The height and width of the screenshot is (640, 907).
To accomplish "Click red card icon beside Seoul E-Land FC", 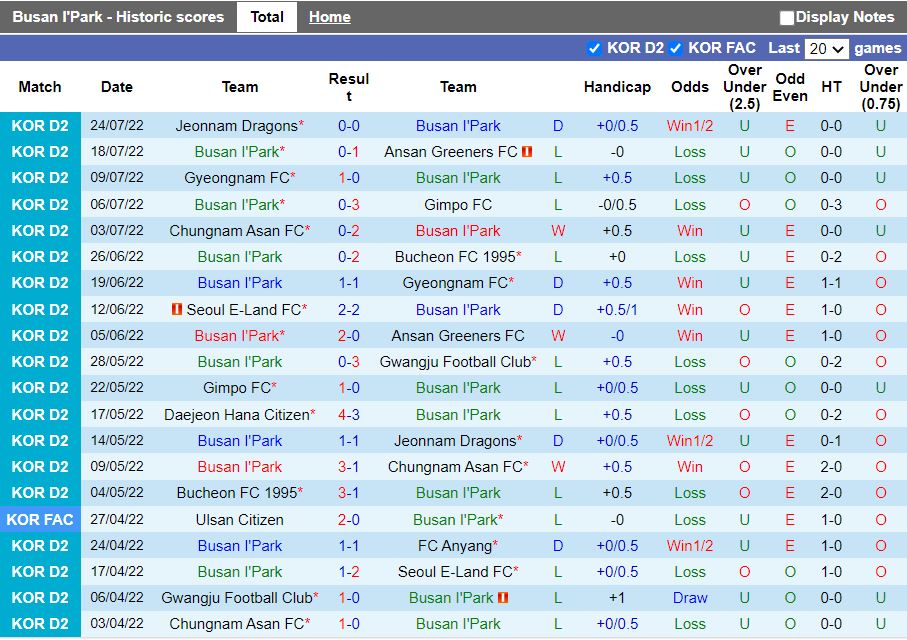I will coord(177,309).
